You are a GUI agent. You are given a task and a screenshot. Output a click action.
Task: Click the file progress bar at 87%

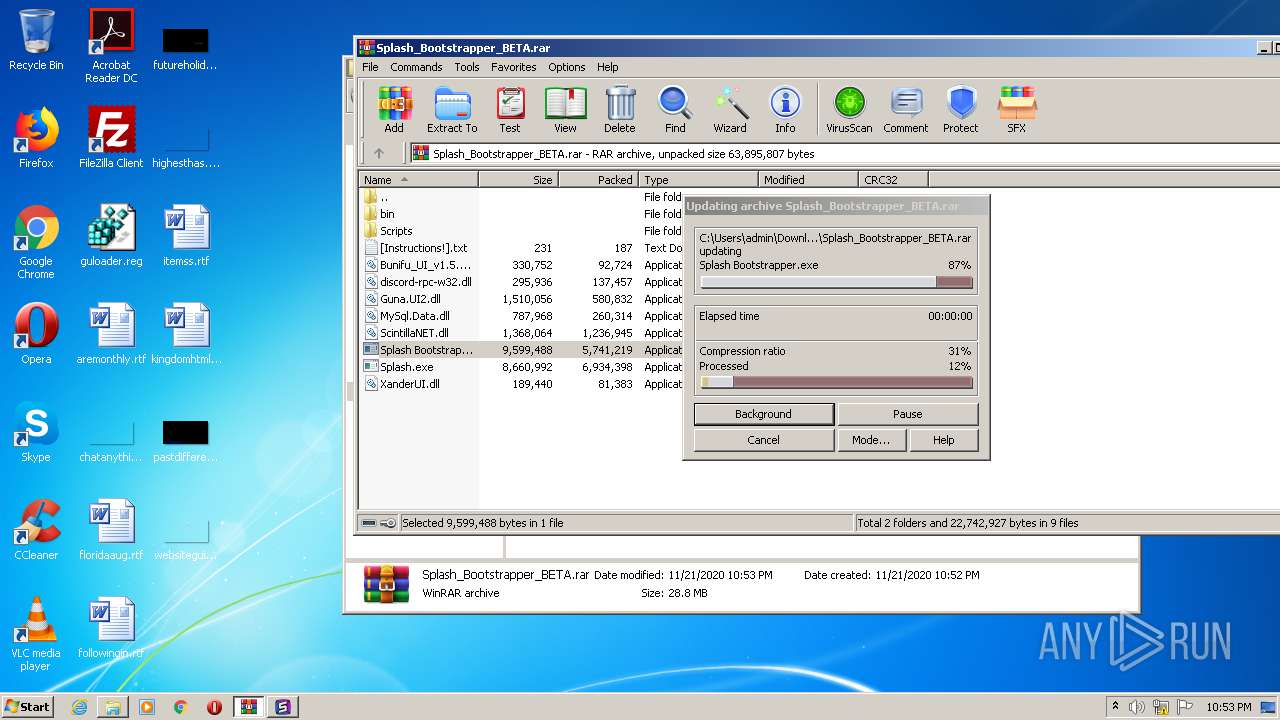click(x=836, y=282)
